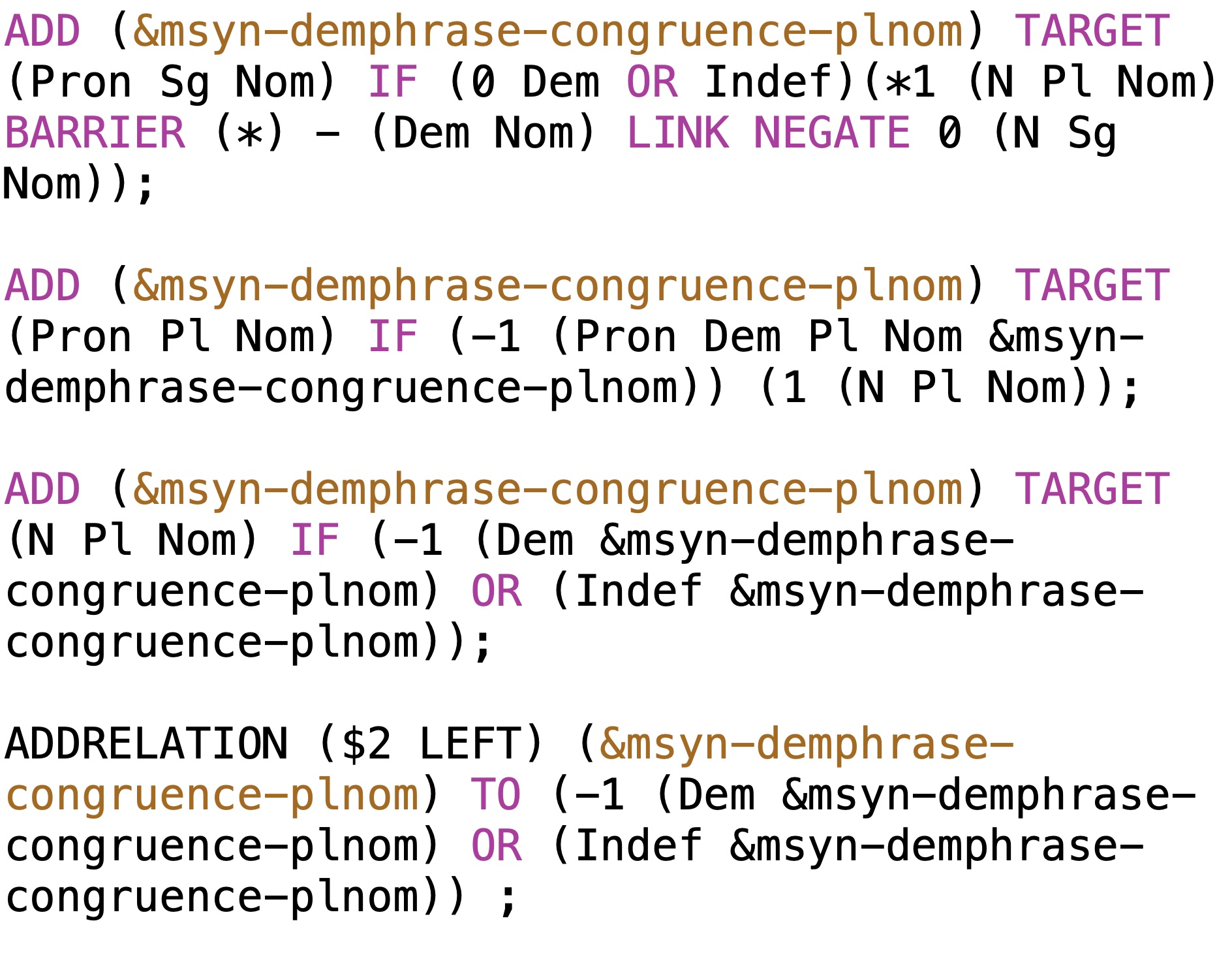Image resolution: width=1232 pixels, height=953 pixels.
Task: Click the ADDRELATION keyword
Action: (146, 743)
